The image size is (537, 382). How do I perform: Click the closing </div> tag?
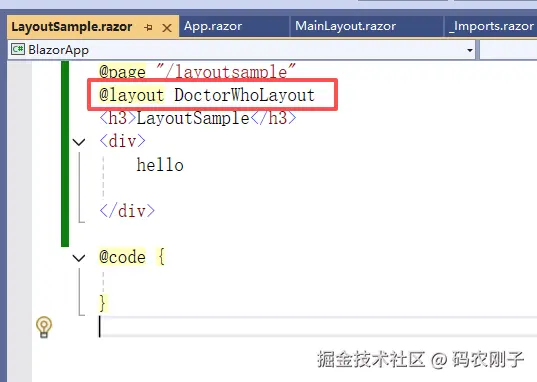click(127, 211)
